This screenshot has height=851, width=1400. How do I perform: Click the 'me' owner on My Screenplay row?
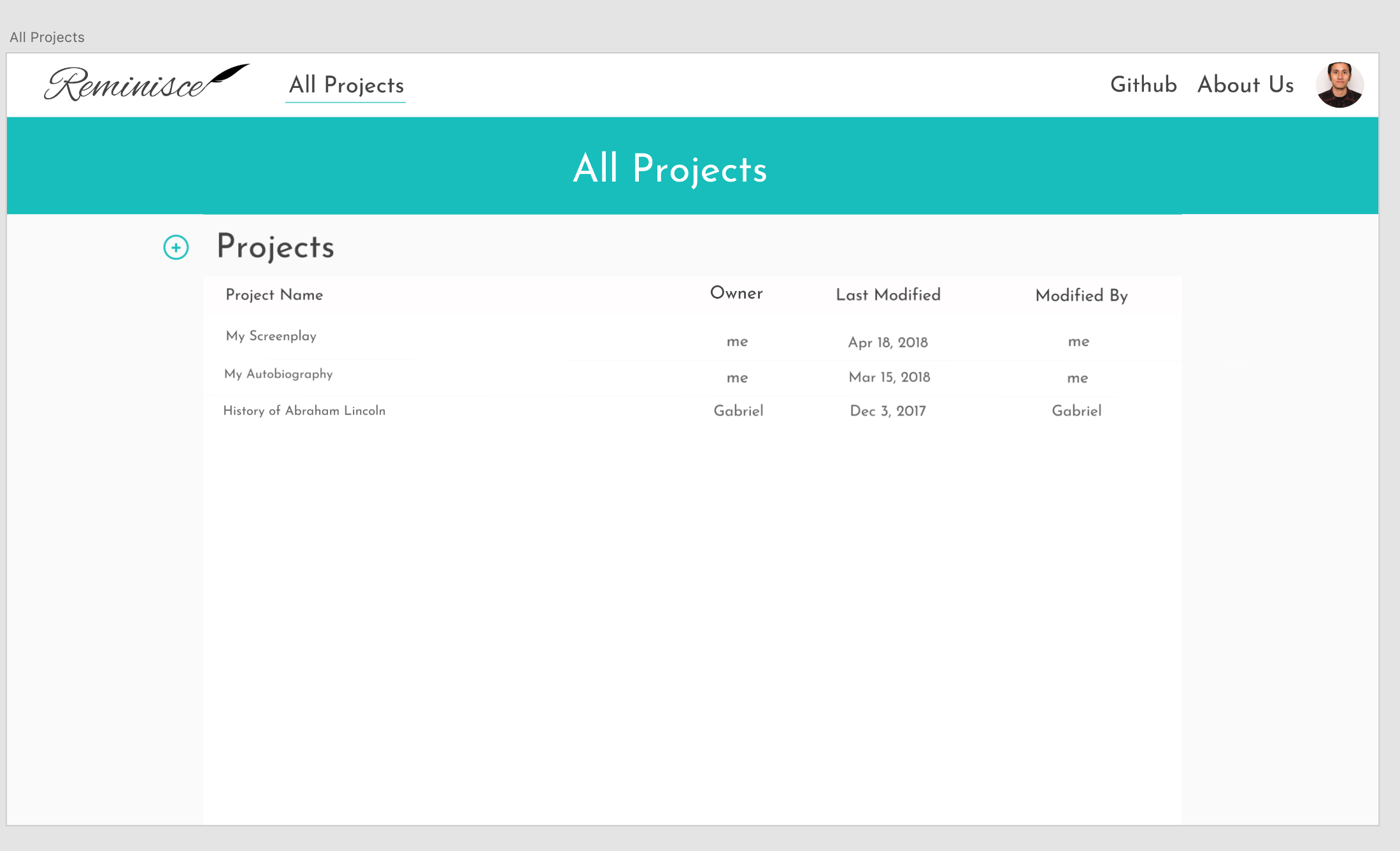point(738,342)
